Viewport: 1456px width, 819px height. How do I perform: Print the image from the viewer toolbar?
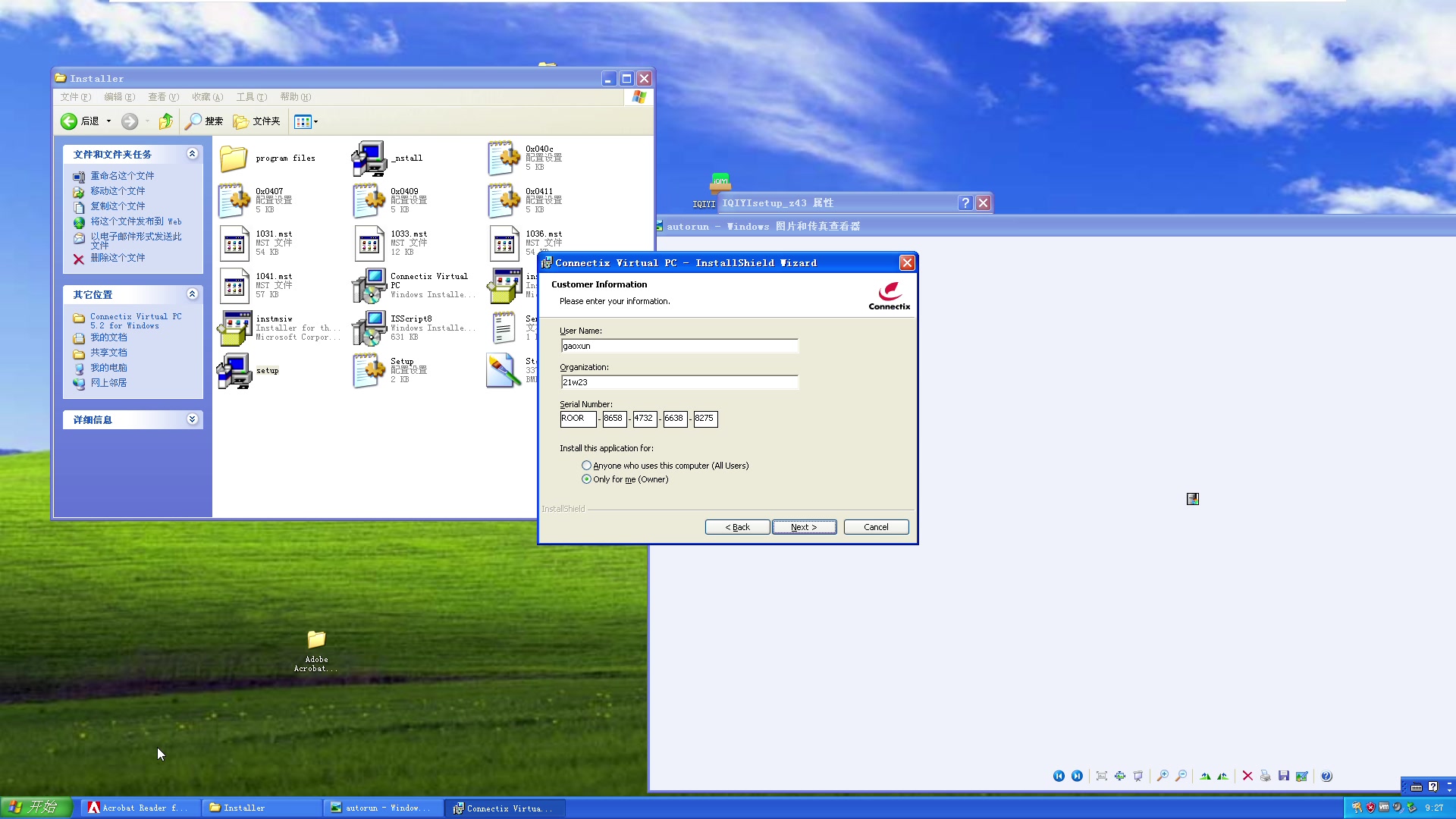(x=1266, y=776)
